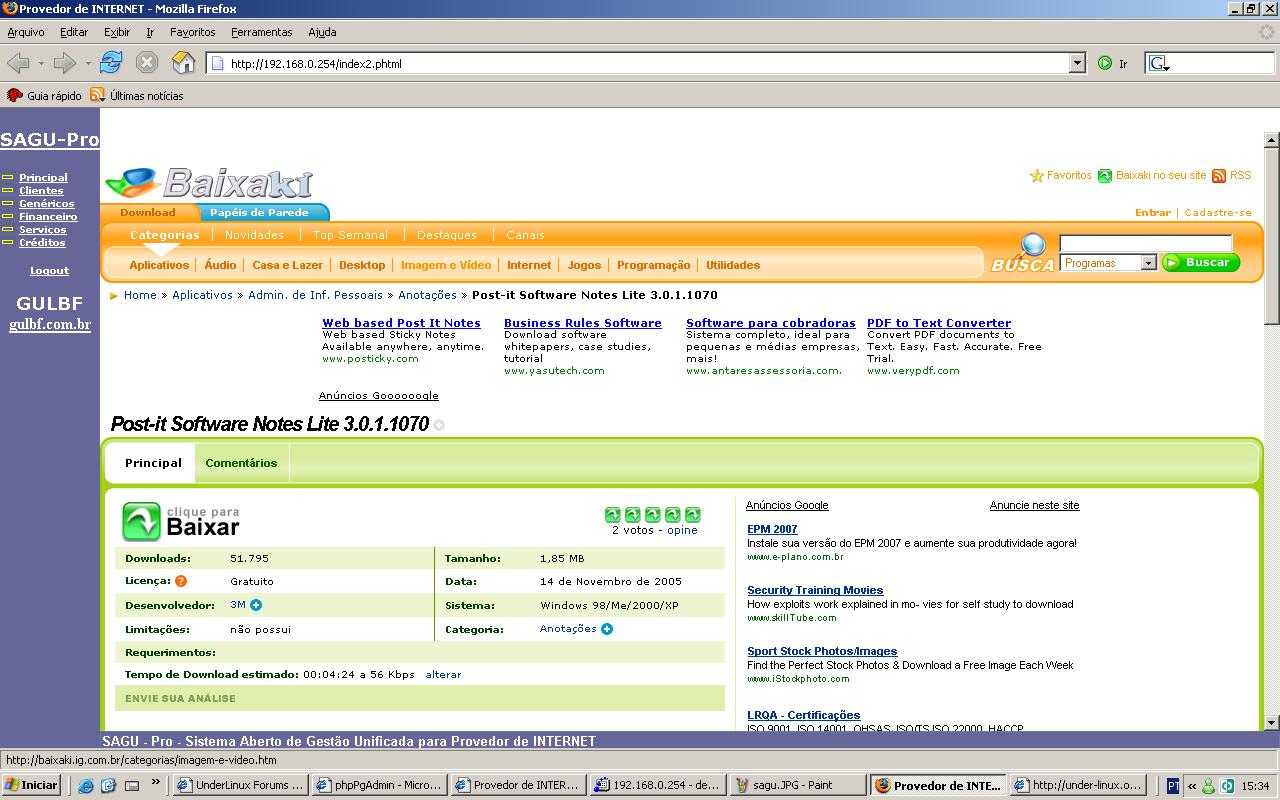Image resolution: width=1280 pixels, height=800 pixels.
Task: Click the alterar download speed link
Action: pyautogui.click(x=443, y=675)
